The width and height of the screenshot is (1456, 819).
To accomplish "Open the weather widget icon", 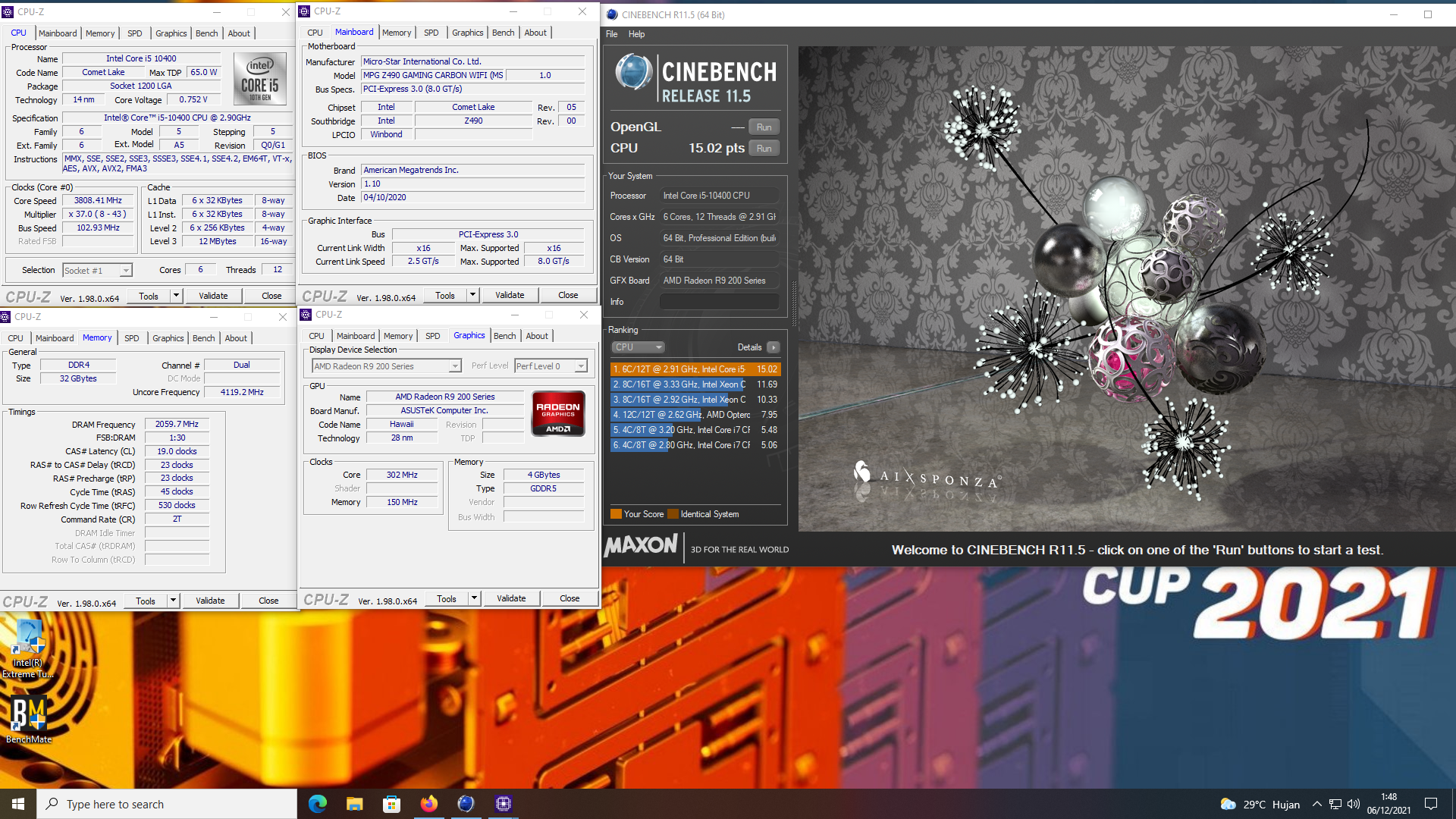I will [x=1228, y=804].
